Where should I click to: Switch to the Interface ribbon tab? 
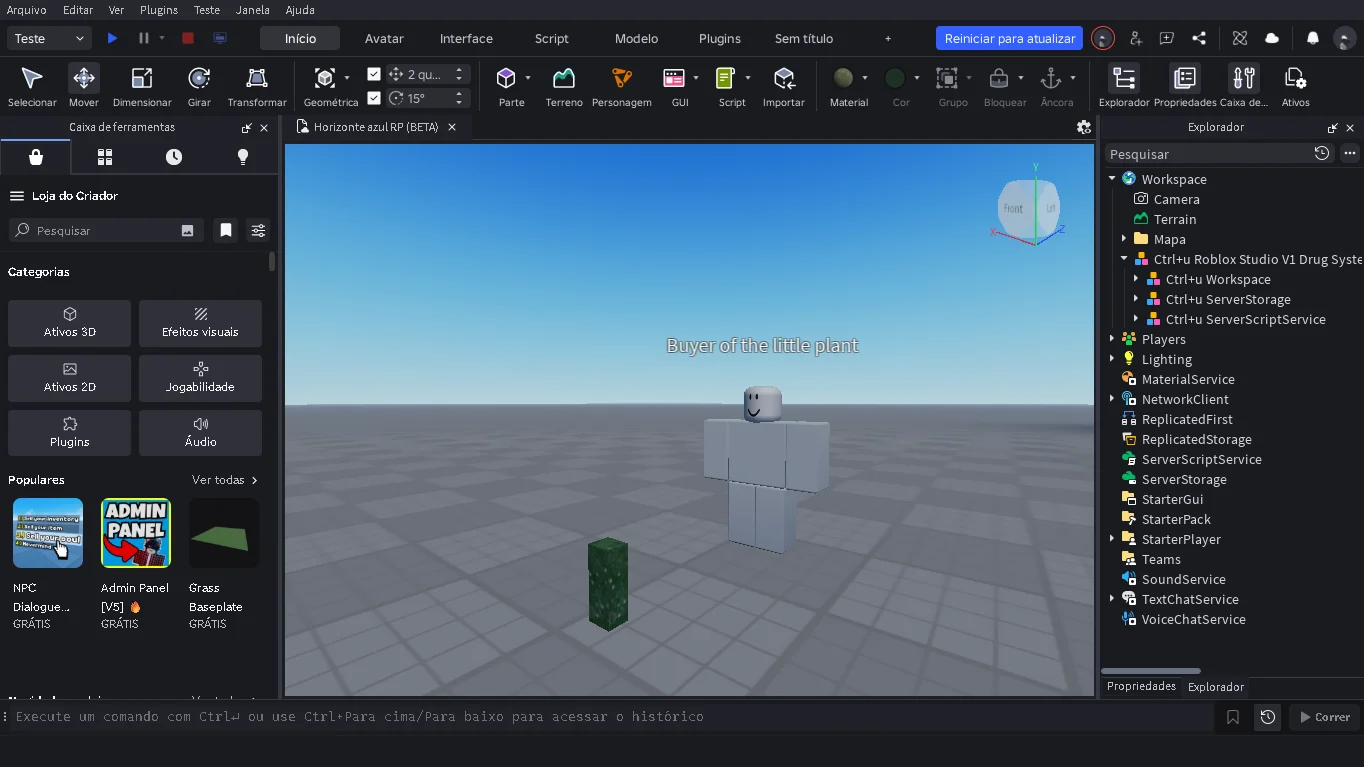click(466, 38)
